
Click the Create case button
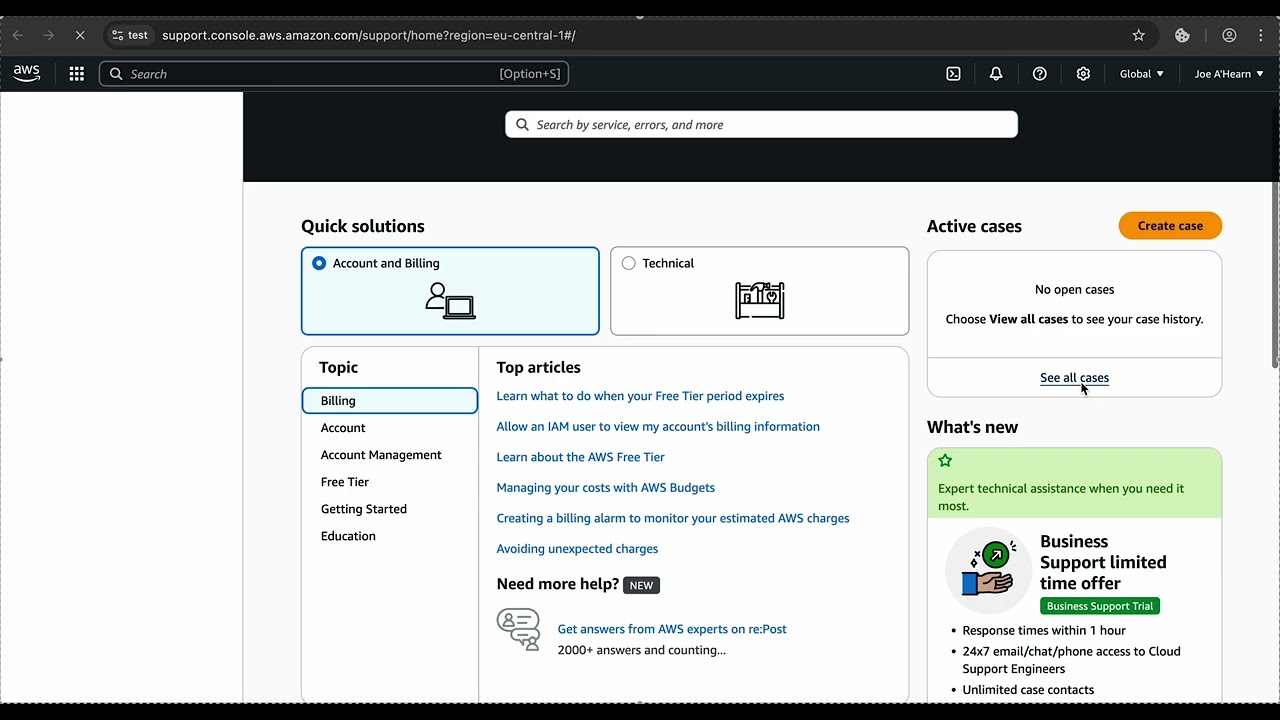[x=1170, y=226]
